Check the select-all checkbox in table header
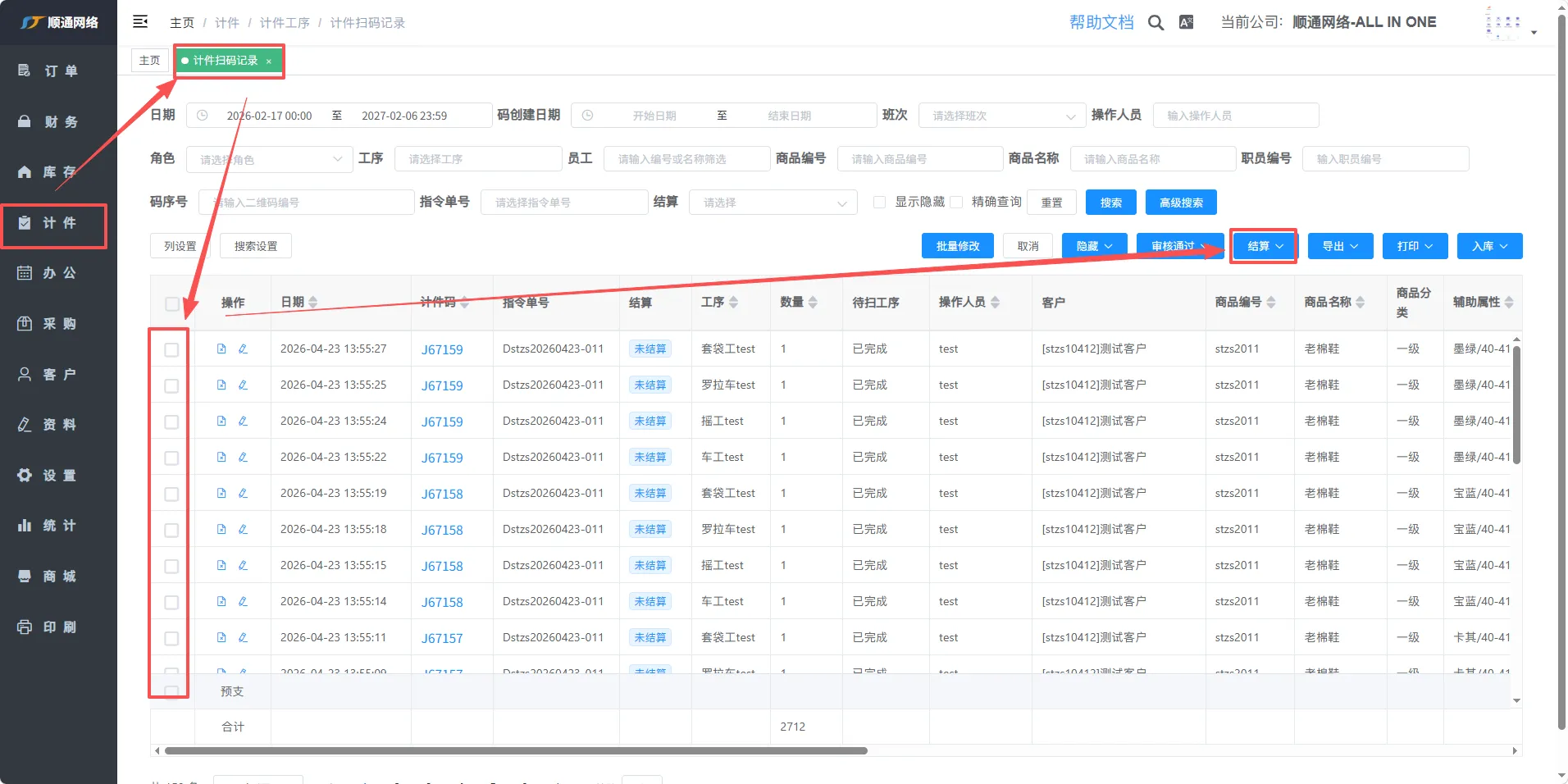 [172, 303]
